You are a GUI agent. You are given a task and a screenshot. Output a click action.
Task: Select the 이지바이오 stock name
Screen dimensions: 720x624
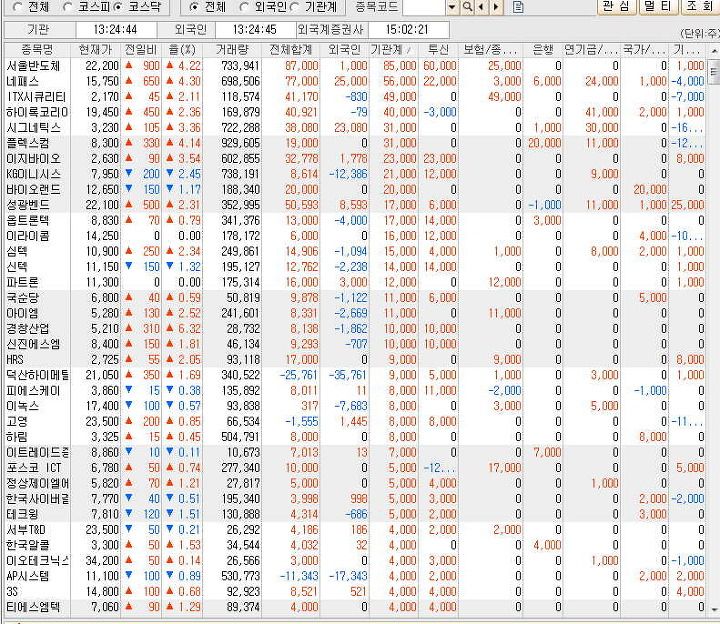pyautogui.click(x=33, y=159)
